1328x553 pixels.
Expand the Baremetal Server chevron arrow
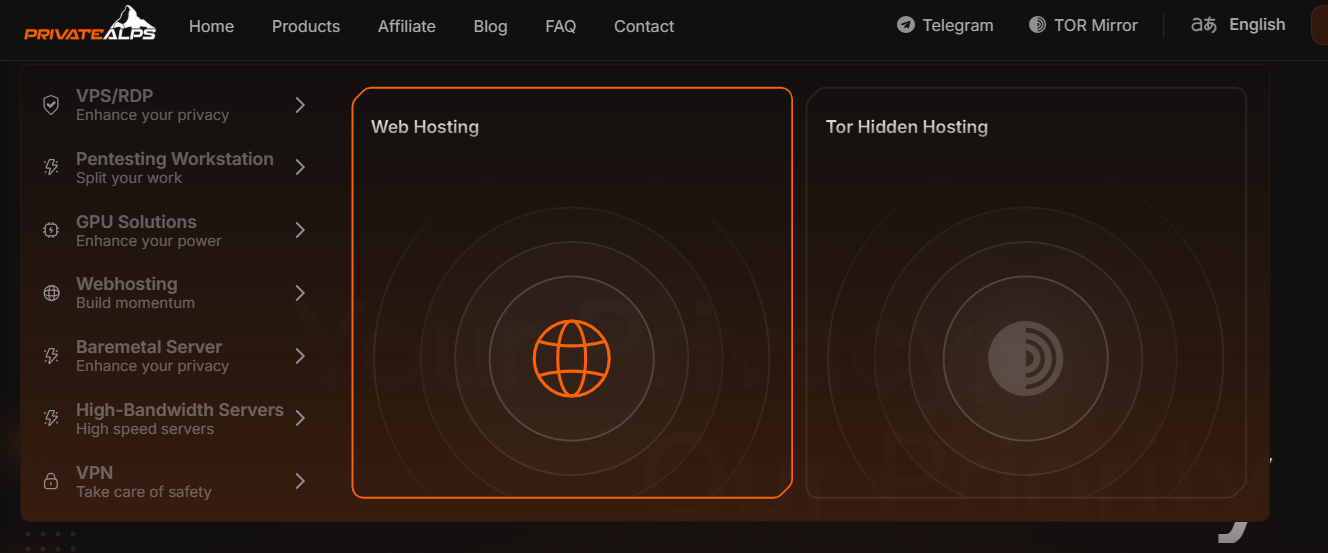tap(300, 356)
